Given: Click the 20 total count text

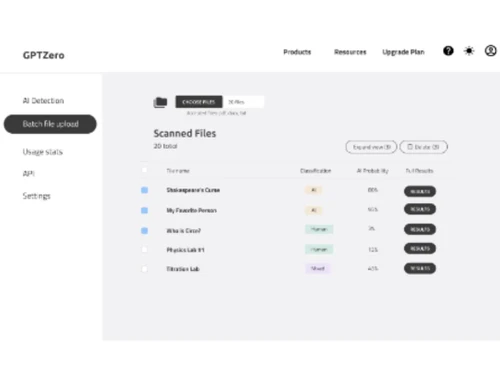Looking at the screenshot, I should click(165, 146).
